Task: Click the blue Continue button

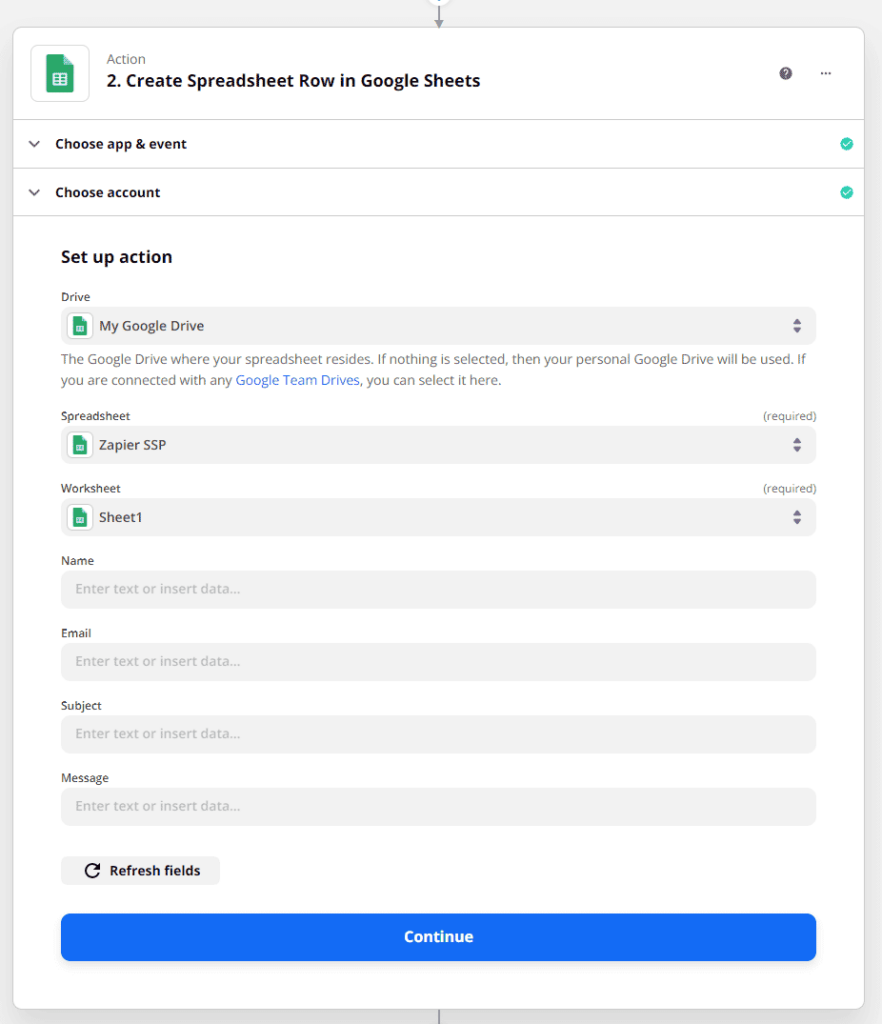Action: (x=438, y=937)
